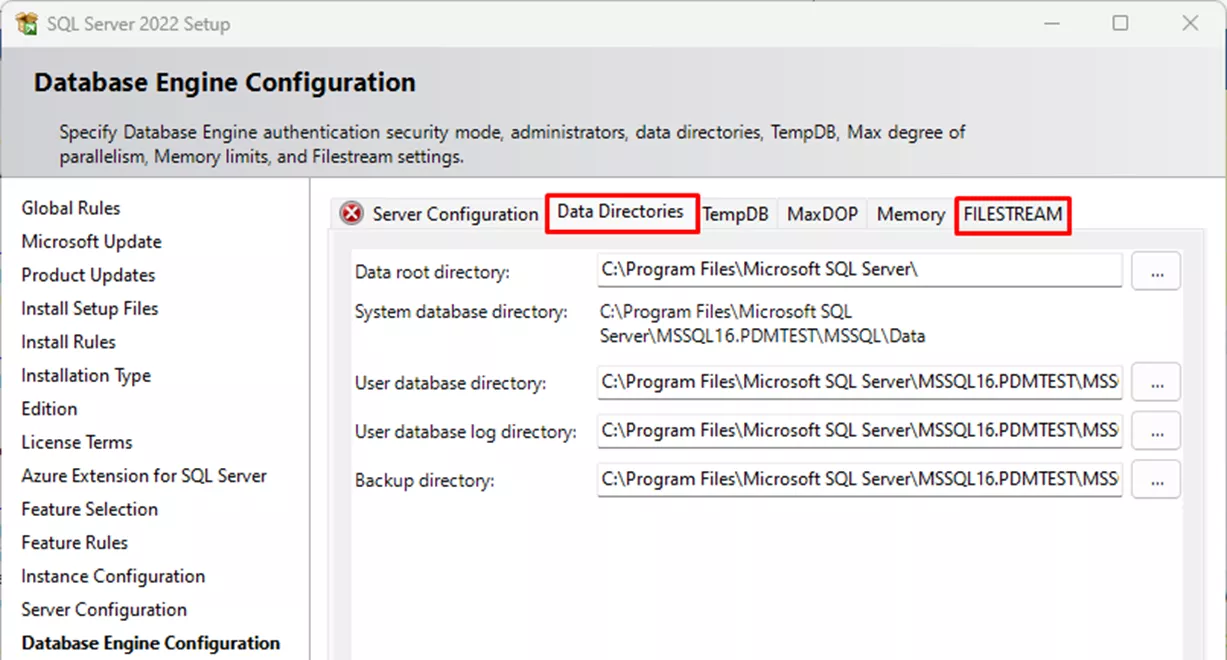This screenshot has height=660, width=1227.
Task: Click the Backup directory input field
Action: coord(860,480)
